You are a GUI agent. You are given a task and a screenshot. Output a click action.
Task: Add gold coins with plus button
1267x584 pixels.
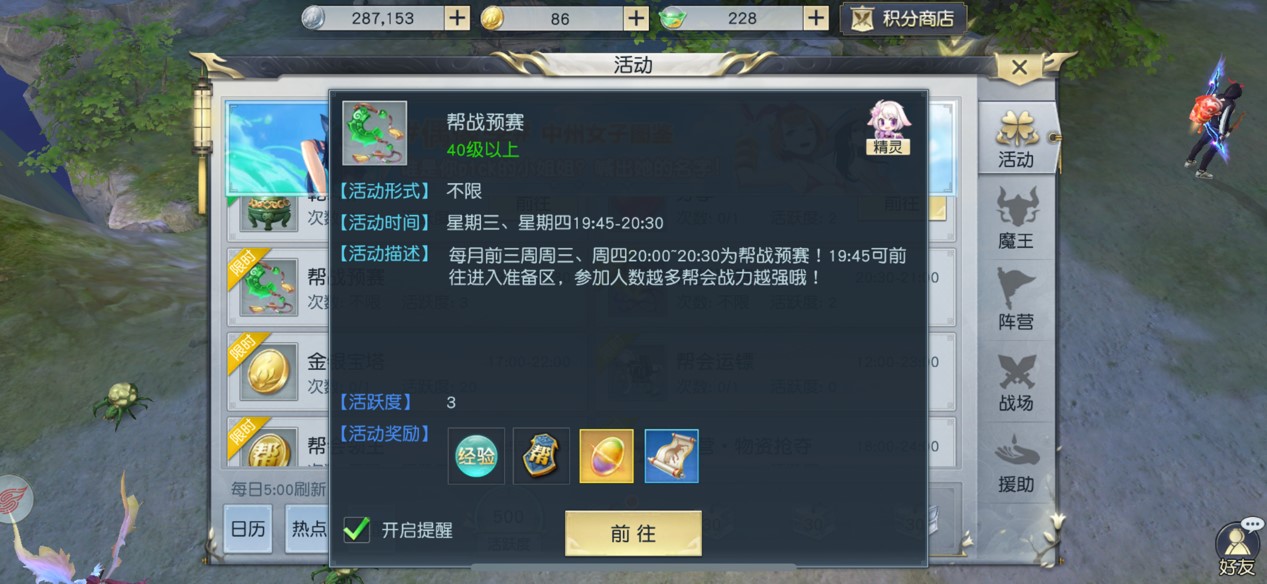(x=636, y=18)
